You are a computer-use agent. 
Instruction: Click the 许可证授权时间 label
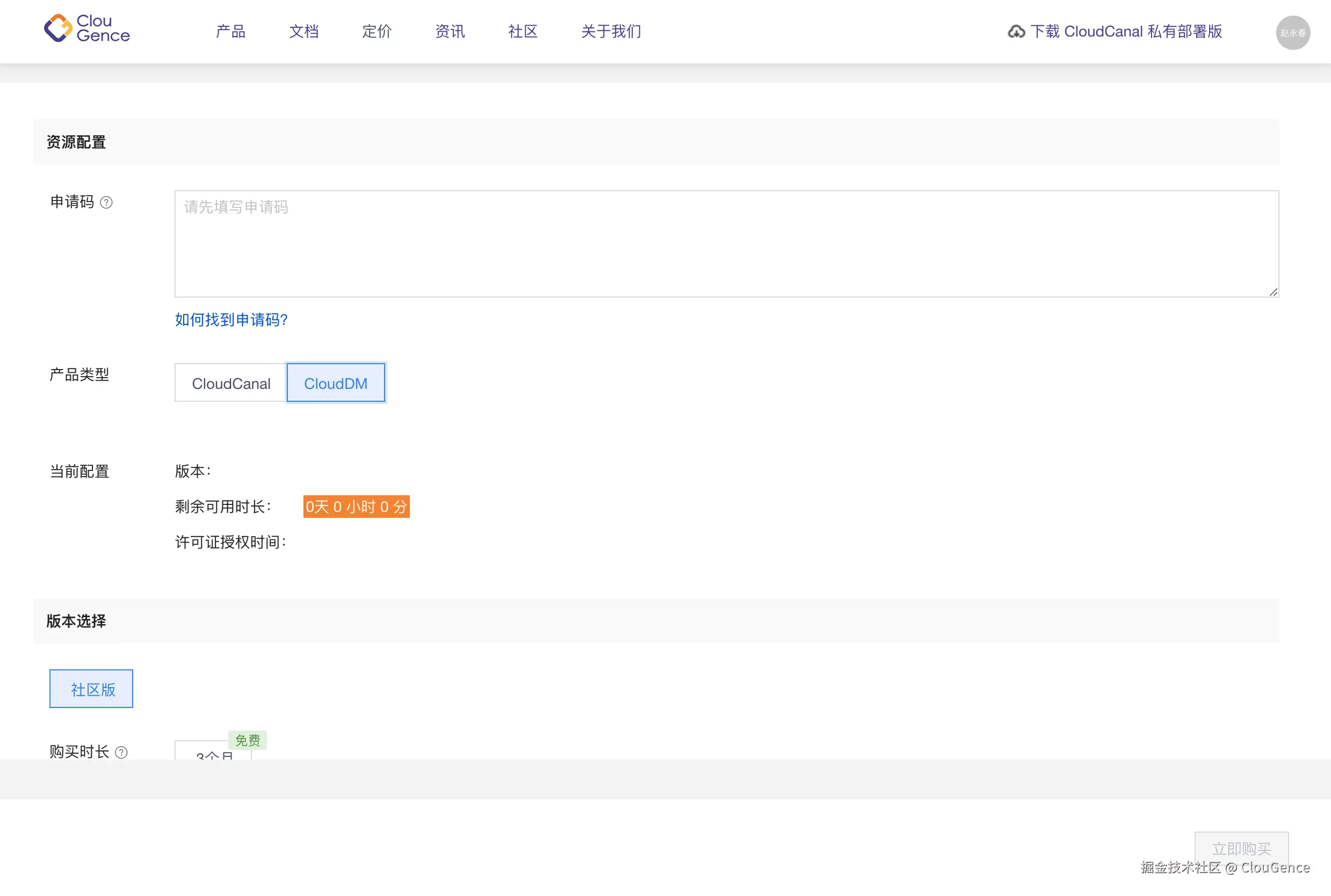coord(230,543)
